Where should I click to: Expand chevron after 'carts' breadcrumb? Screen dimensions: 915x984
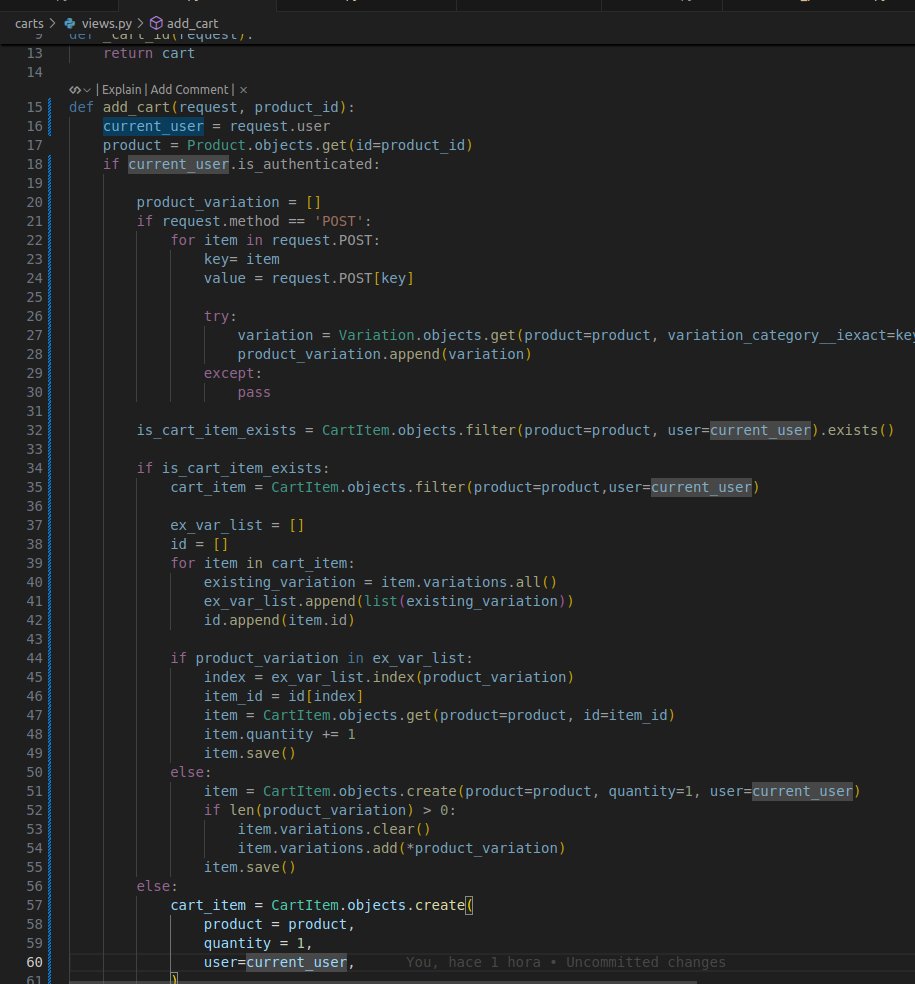point(53,23)
